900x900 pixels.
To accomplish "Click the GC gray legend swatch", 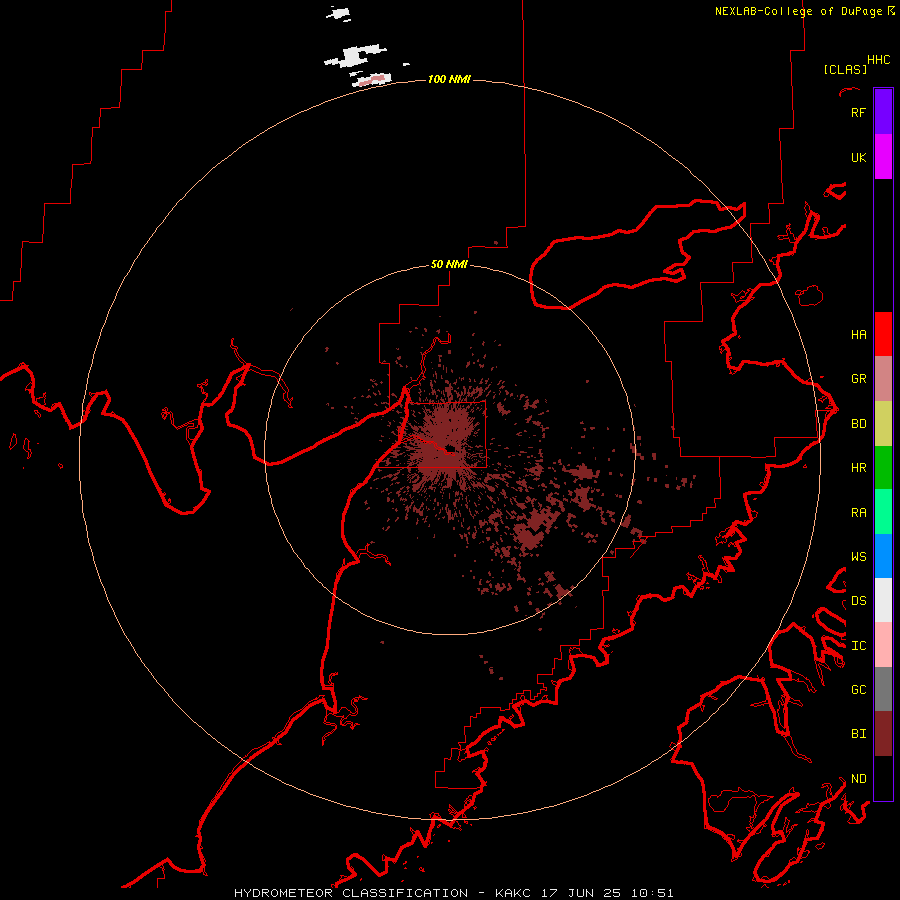I will [x=883, y=689].
